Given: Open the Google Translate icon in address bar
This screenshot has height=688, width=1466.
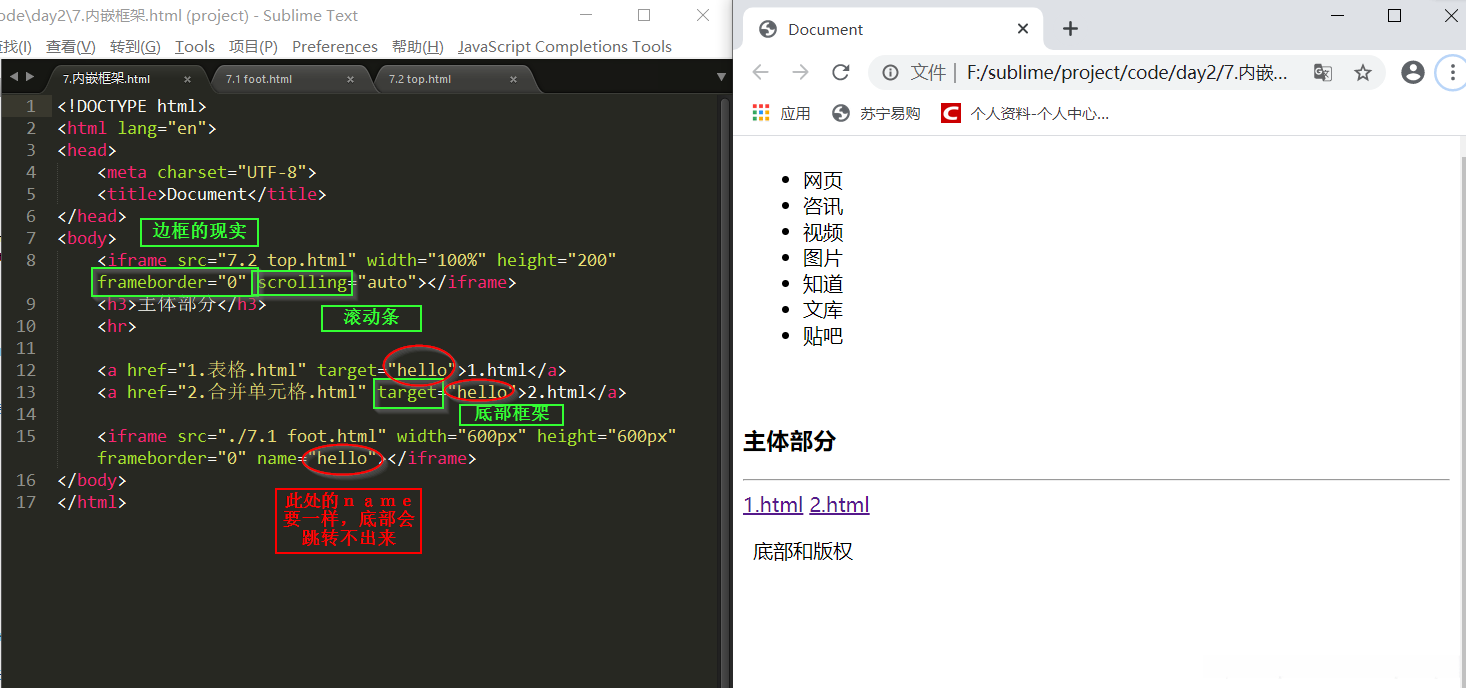Looking at the screenshot, I should point(1322,72).
